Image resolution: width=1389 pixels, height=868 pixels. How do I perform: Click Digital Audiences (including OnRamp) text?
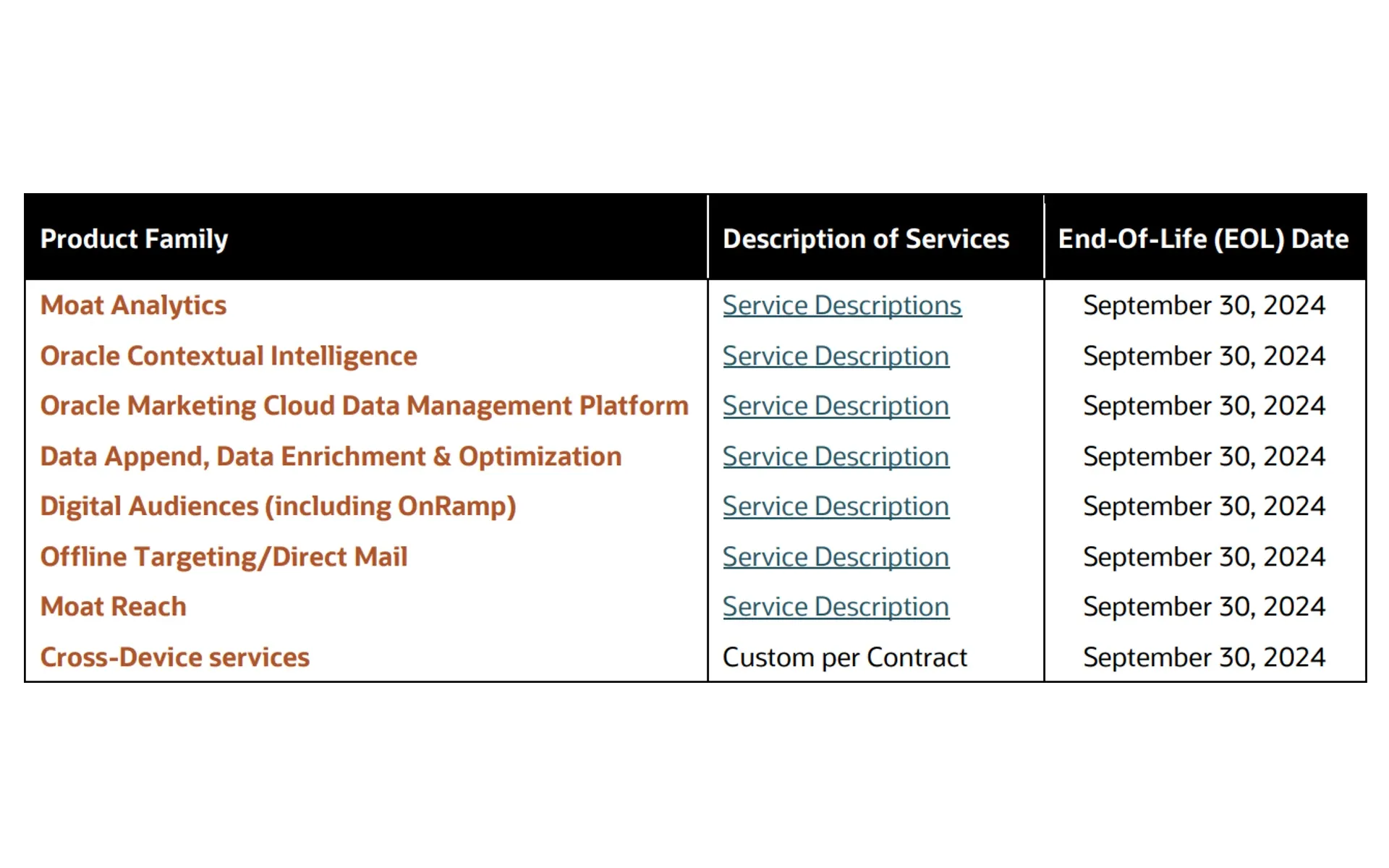pyautogui.click(x=278, y=506)
